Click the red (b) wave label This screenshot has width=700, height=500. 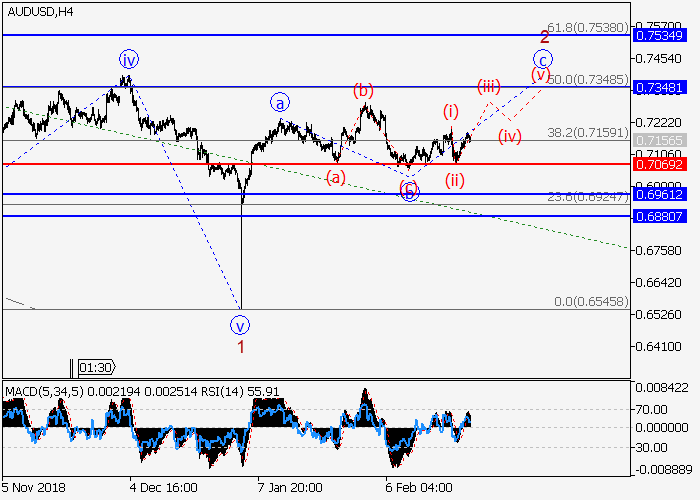point(362,91)
